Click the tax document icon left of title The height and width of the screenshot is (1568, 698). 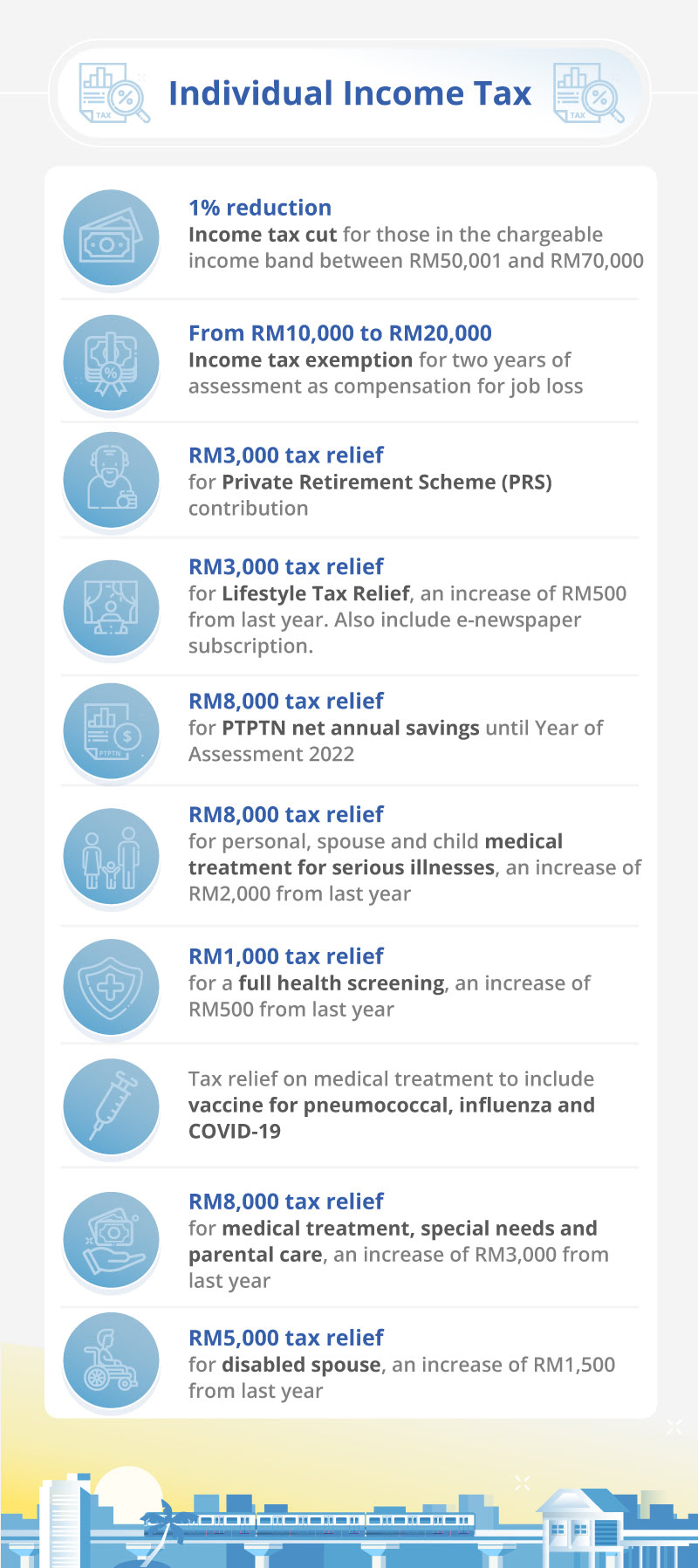[113, 93]
